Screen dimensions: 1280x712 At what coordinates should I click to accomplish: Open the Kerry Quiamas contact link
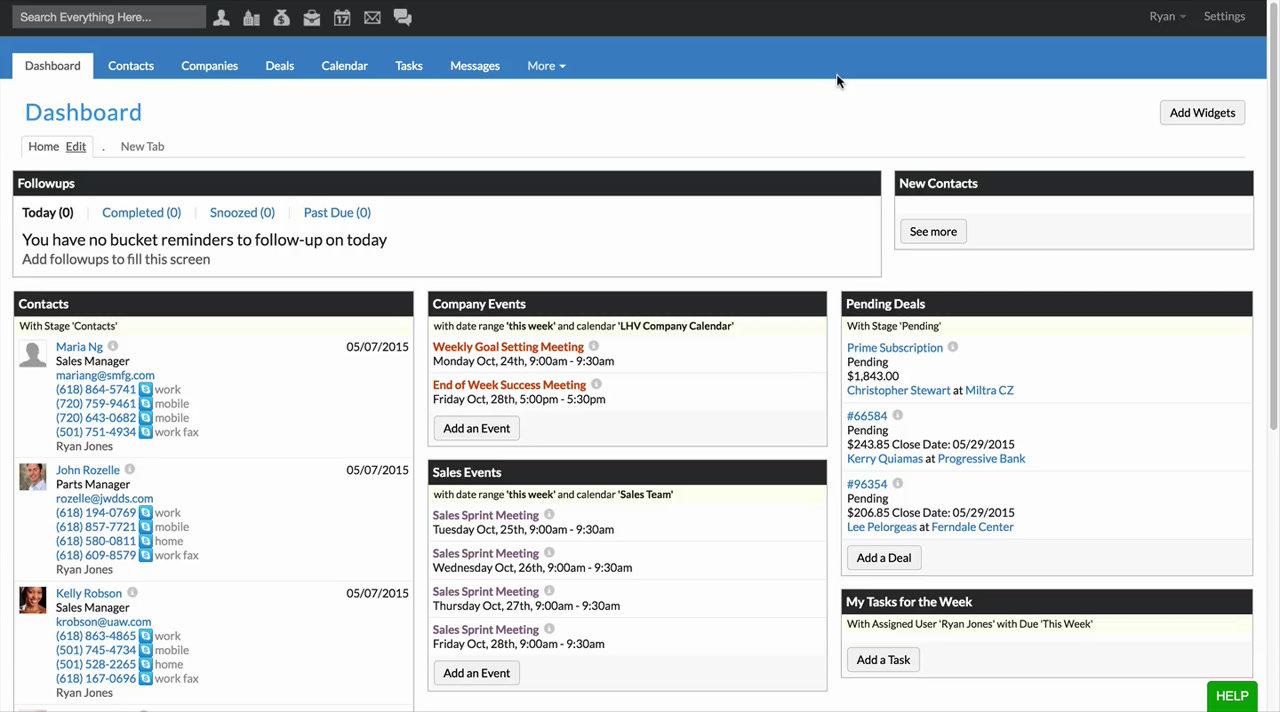(x=885, y=458)
